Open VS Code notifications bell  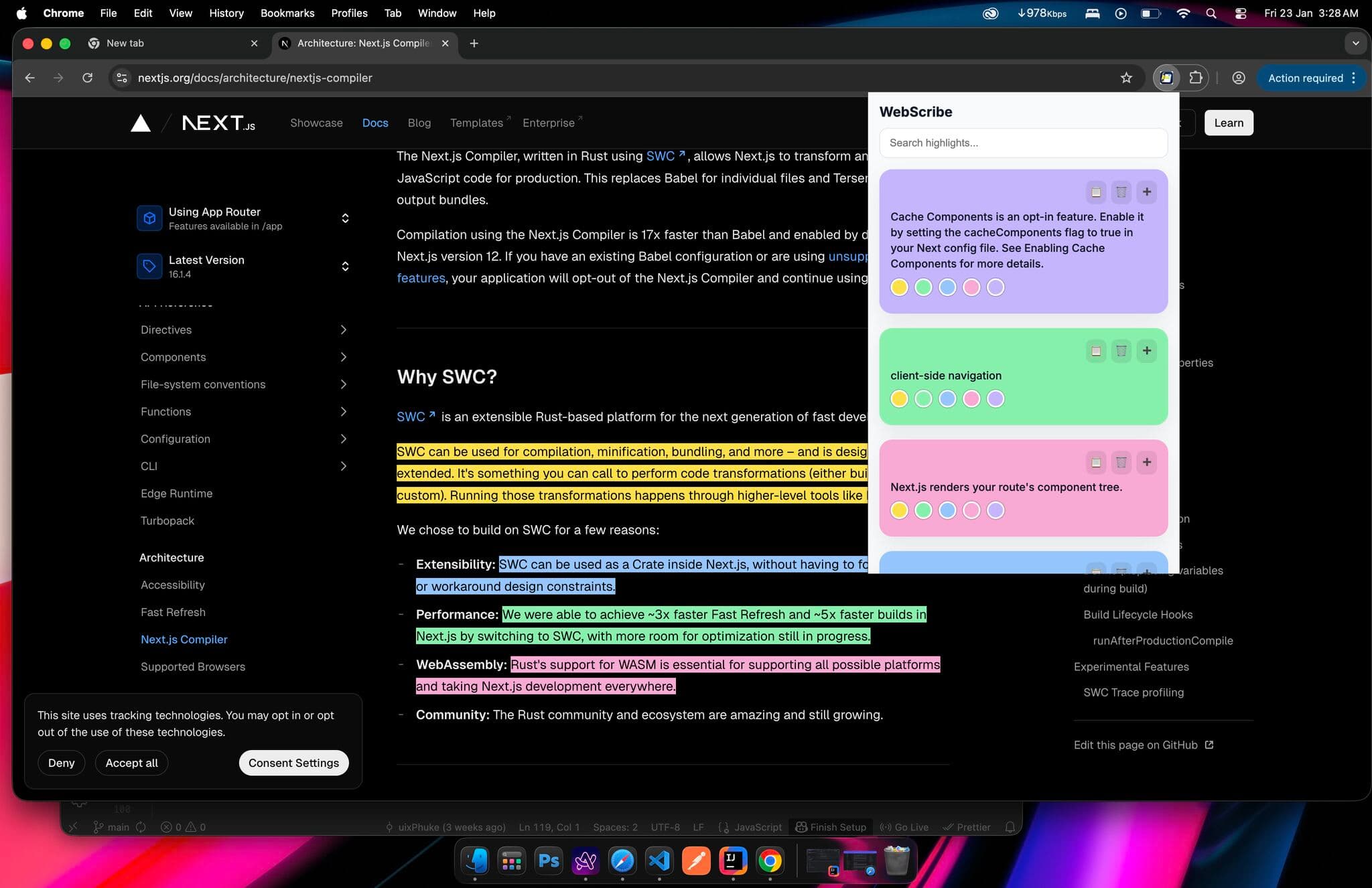click(x=1010, y=827)
